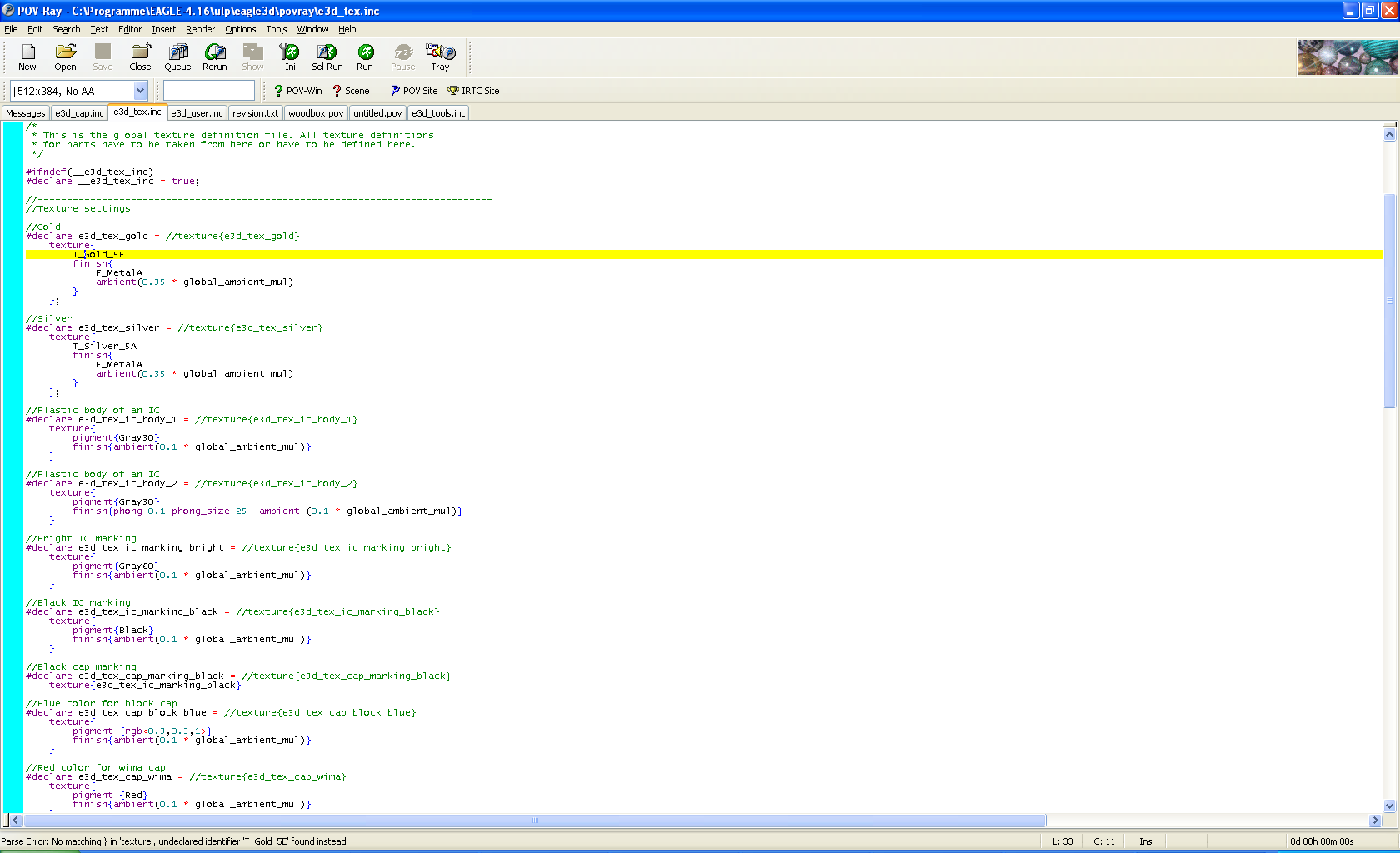Click the '#declare e3d_tex_silver' line
Screen dimensions: 1400x853
coord(174,327)
